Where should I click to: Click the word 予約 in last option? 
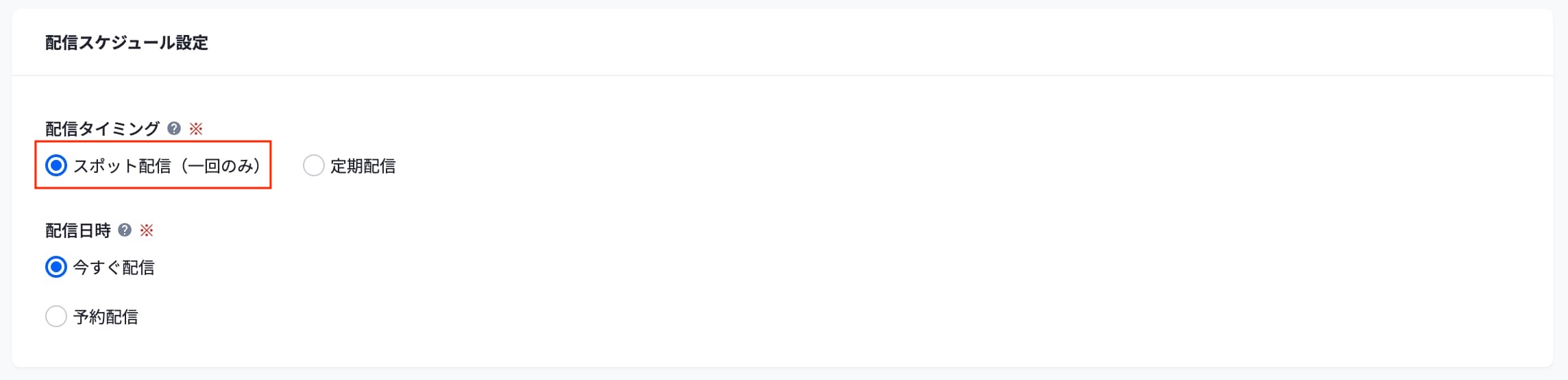point(89,317)
